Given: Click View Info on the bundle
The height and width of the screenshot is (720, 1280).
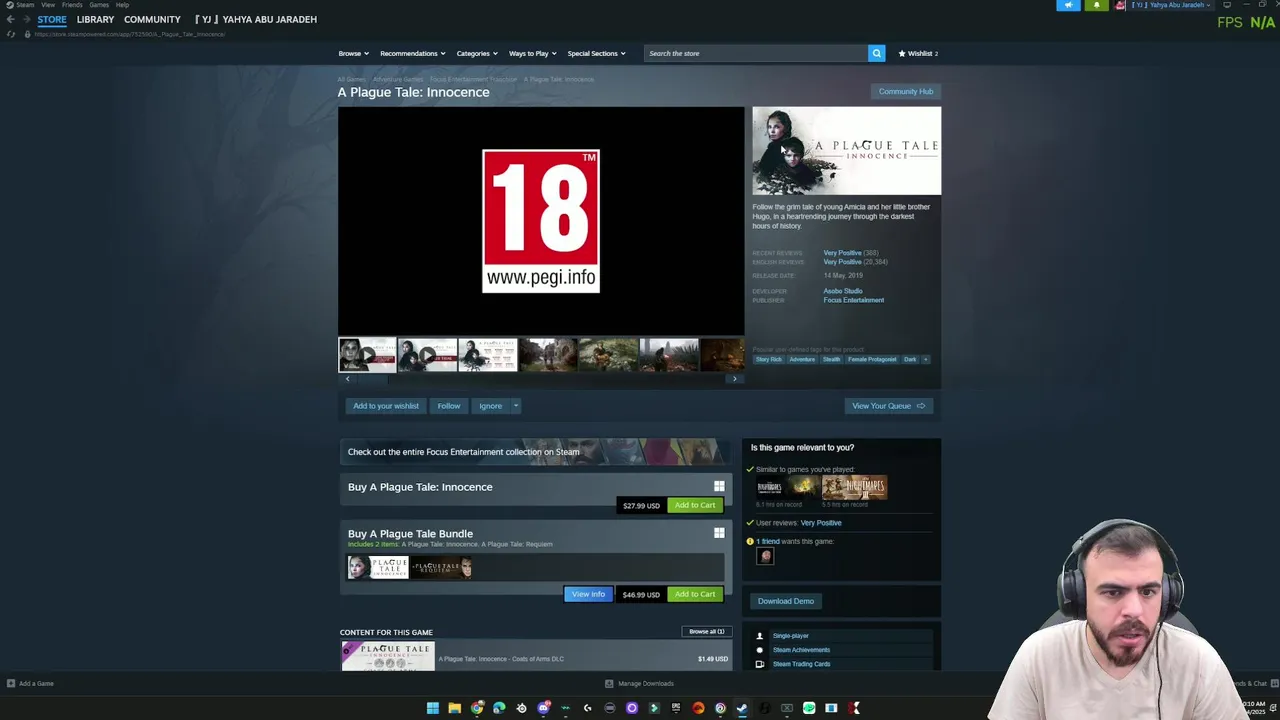Looking at the screenshot, I should [588, 594].
